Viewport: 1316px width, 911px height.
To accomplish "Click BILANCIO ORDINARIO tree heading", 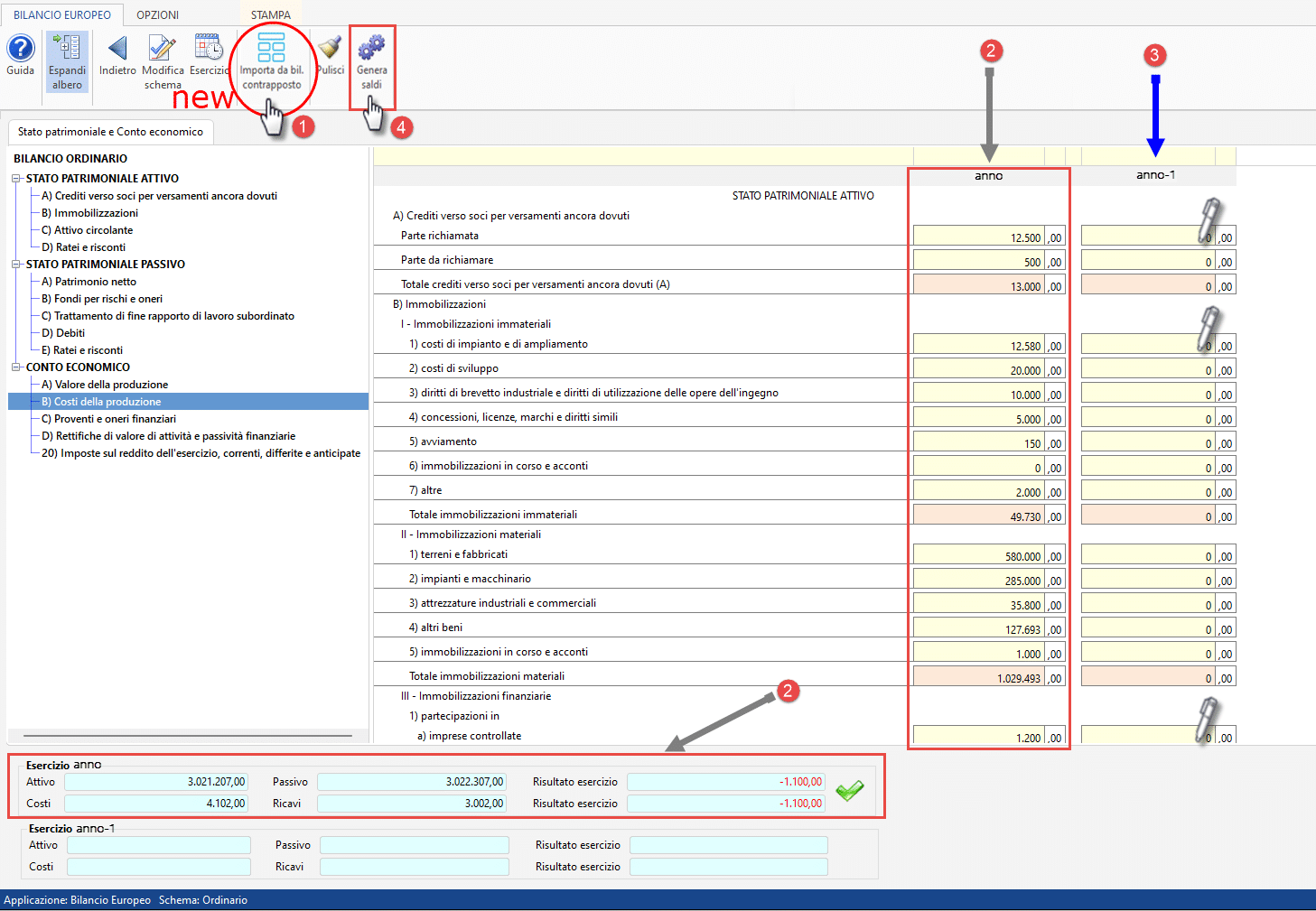I will click(70, 159).
